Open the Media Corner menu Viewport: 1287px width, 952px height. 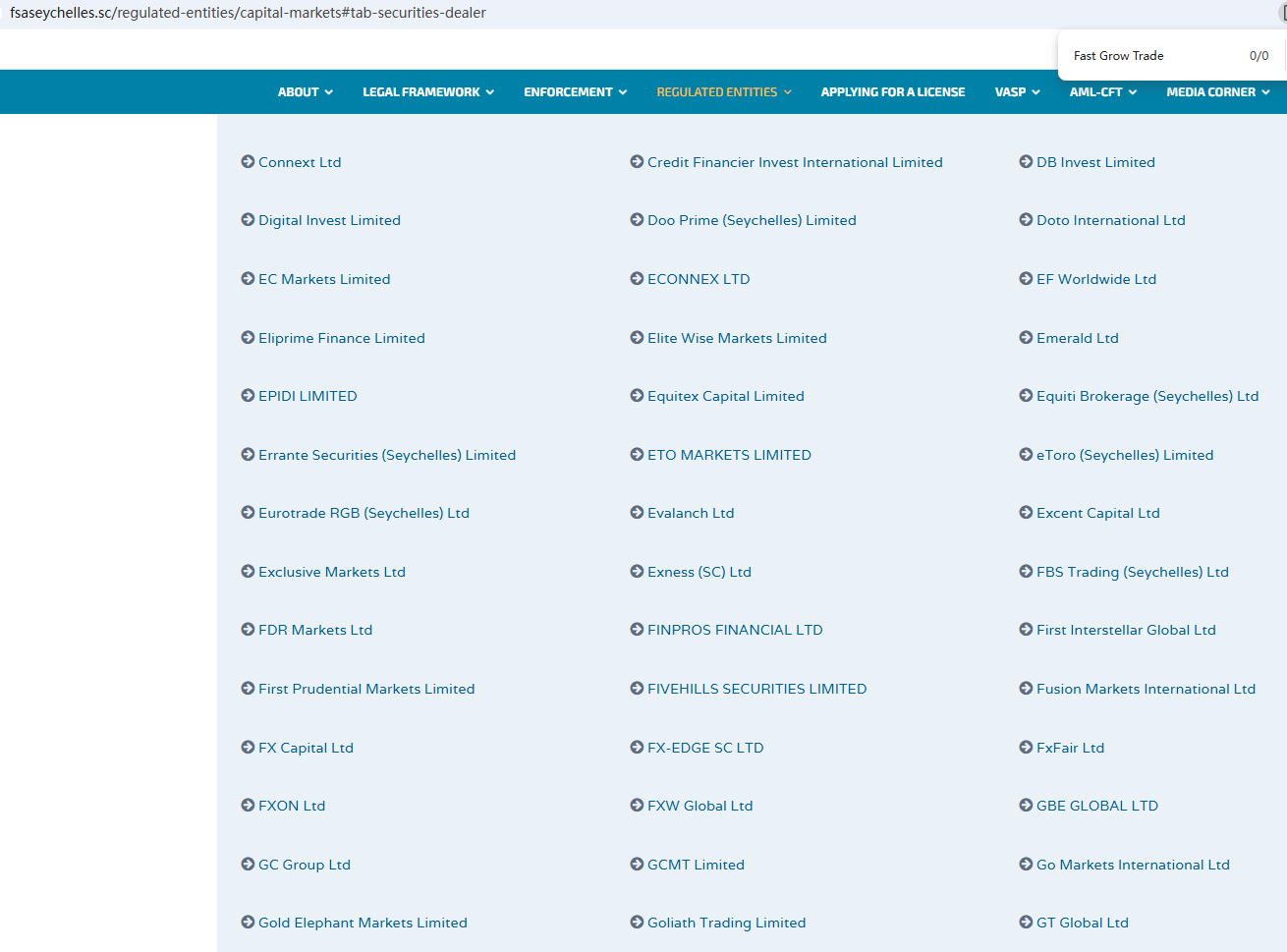[1217, 92]
